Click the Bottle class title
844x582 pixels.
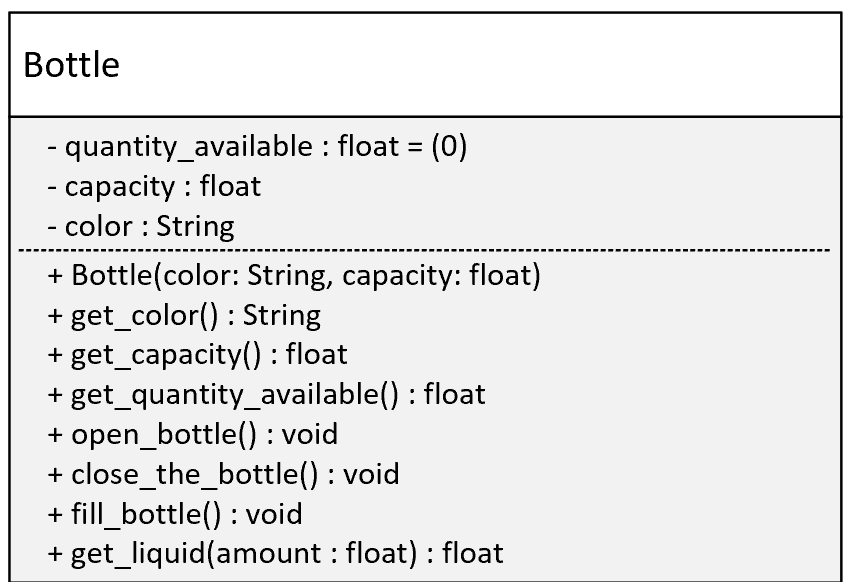[72, 65]
